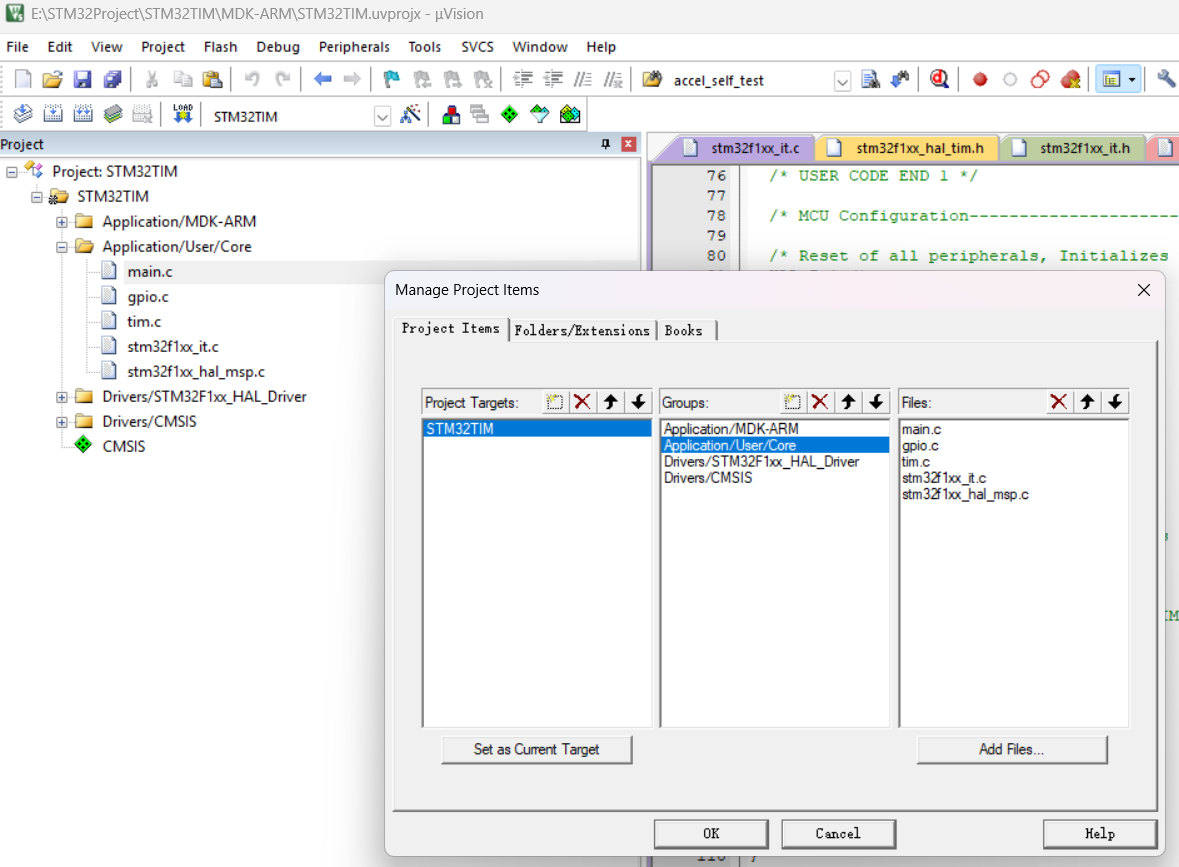Open Options for Target magic wand icon
Screen dimensions: 1179x867
[x=410, y=115]
